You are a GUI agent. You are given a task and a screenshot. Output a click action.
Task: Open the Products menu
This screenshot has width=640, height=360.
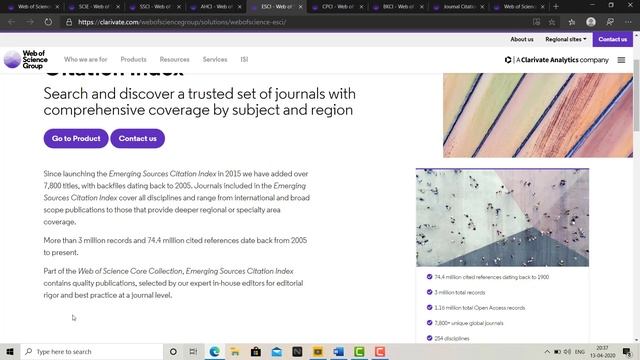coord(133,60)
